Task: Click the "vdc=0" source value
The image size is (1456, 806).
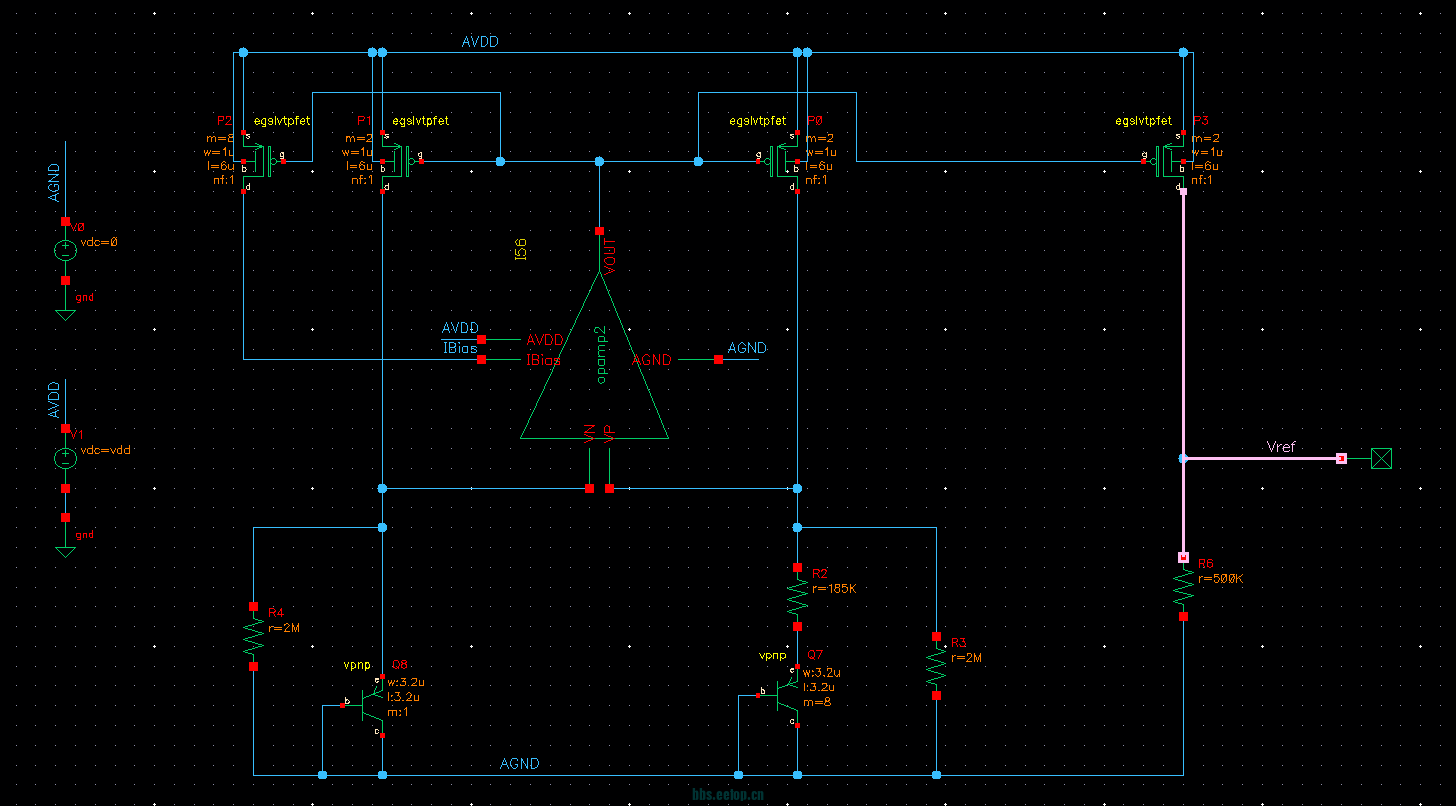Action: (x=99, y=242)
